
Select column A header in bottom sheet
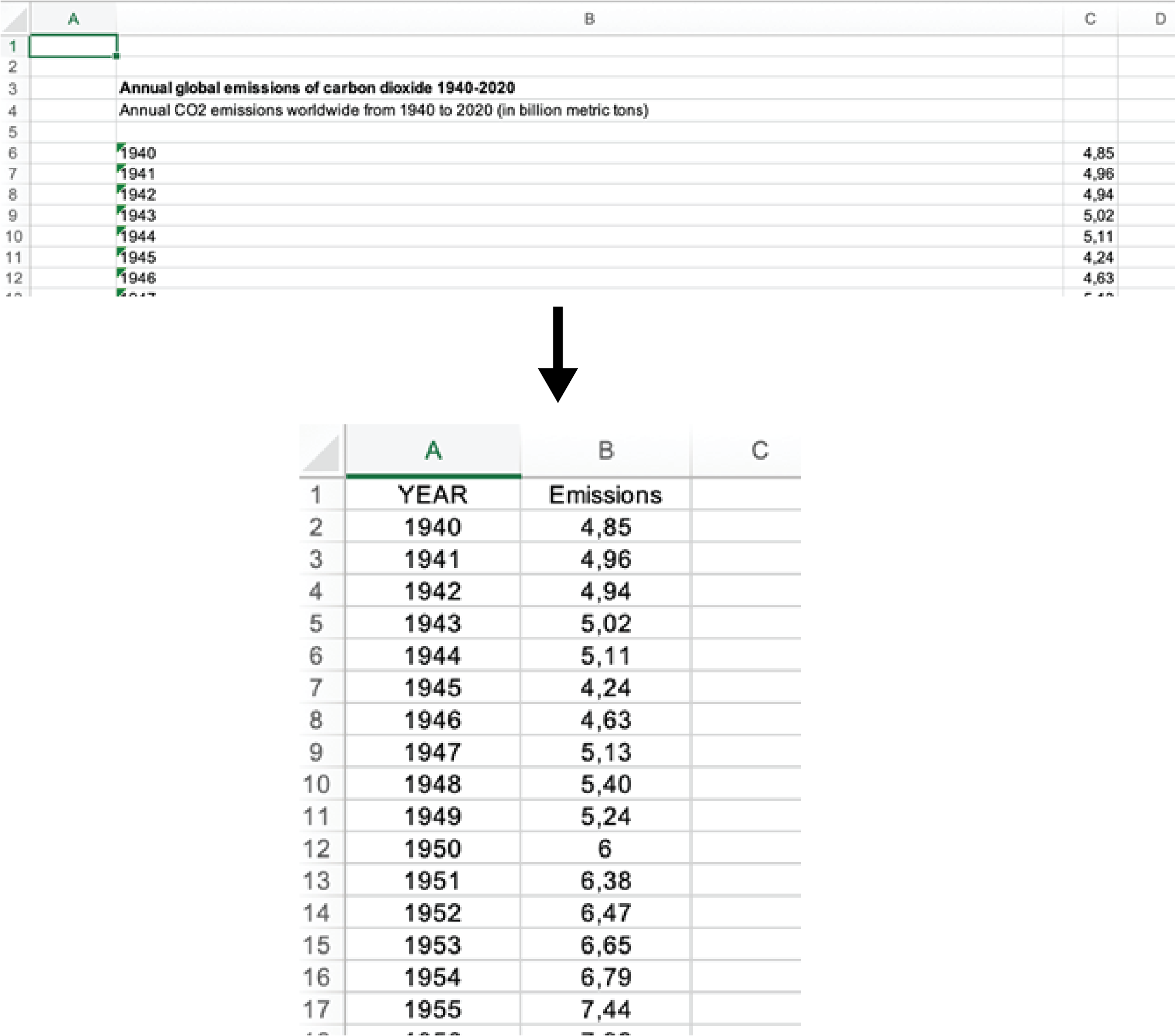(x=433, y=451)
